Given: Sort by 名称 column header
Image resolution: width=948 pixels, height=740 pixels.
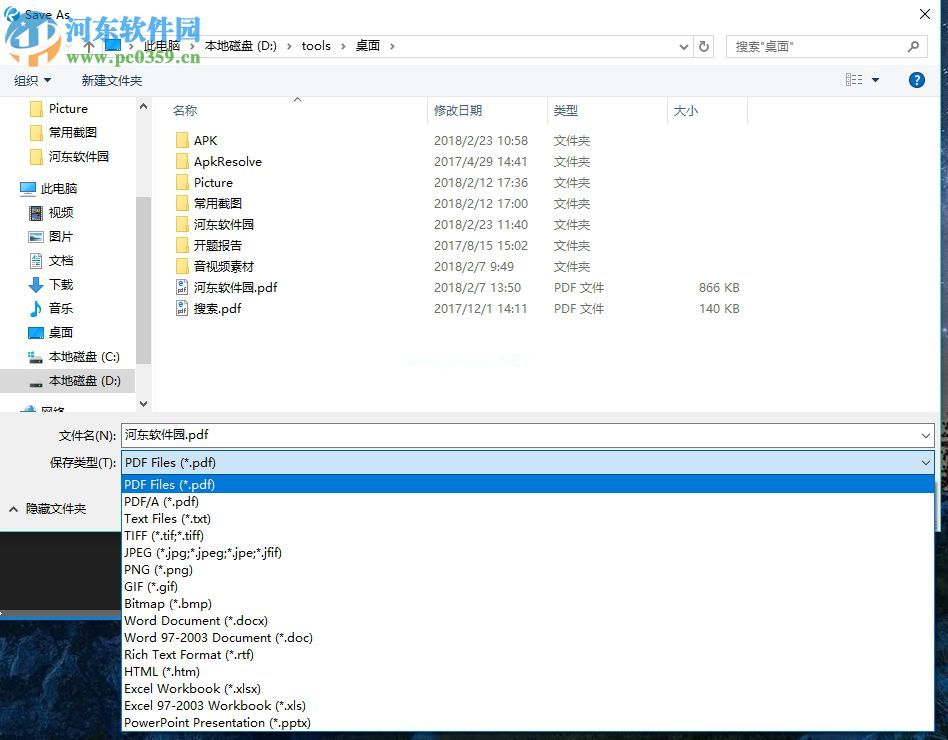Looking at the screenshot, I should (x=184, y=111).
